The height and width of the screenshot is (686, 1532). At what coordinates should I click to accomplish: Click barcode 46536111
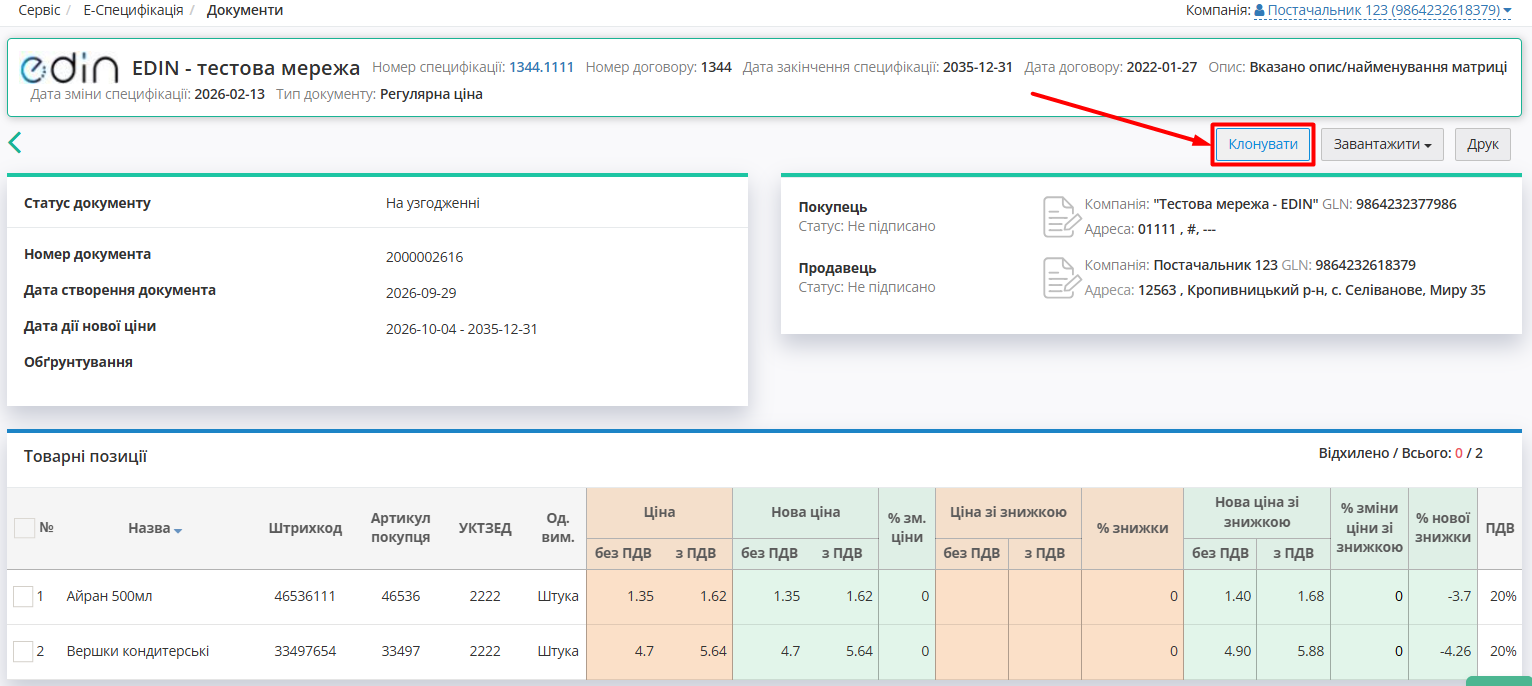pyautogui.click(x=305, y=596)
